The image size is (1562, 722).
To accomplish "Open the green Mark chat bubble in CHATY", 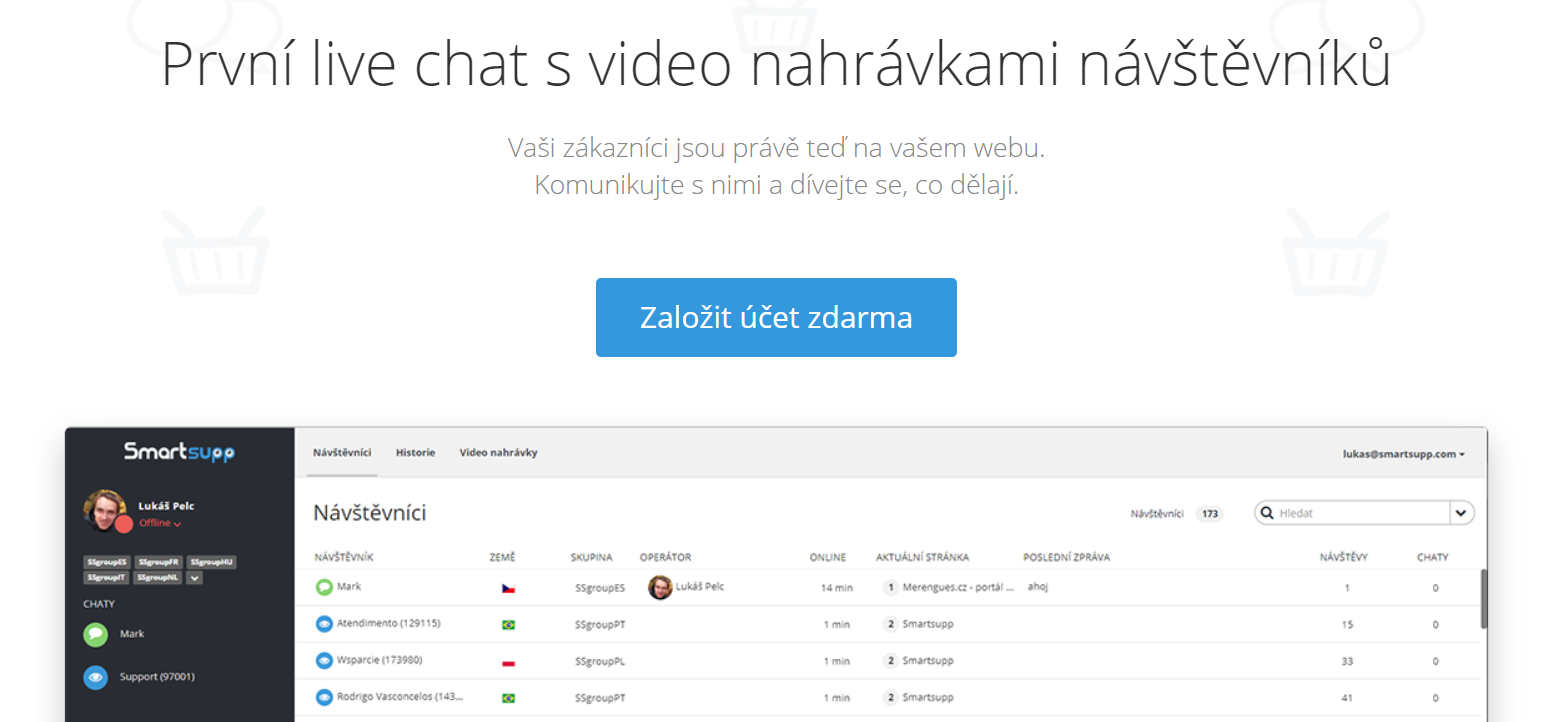I will coord(95,634).
